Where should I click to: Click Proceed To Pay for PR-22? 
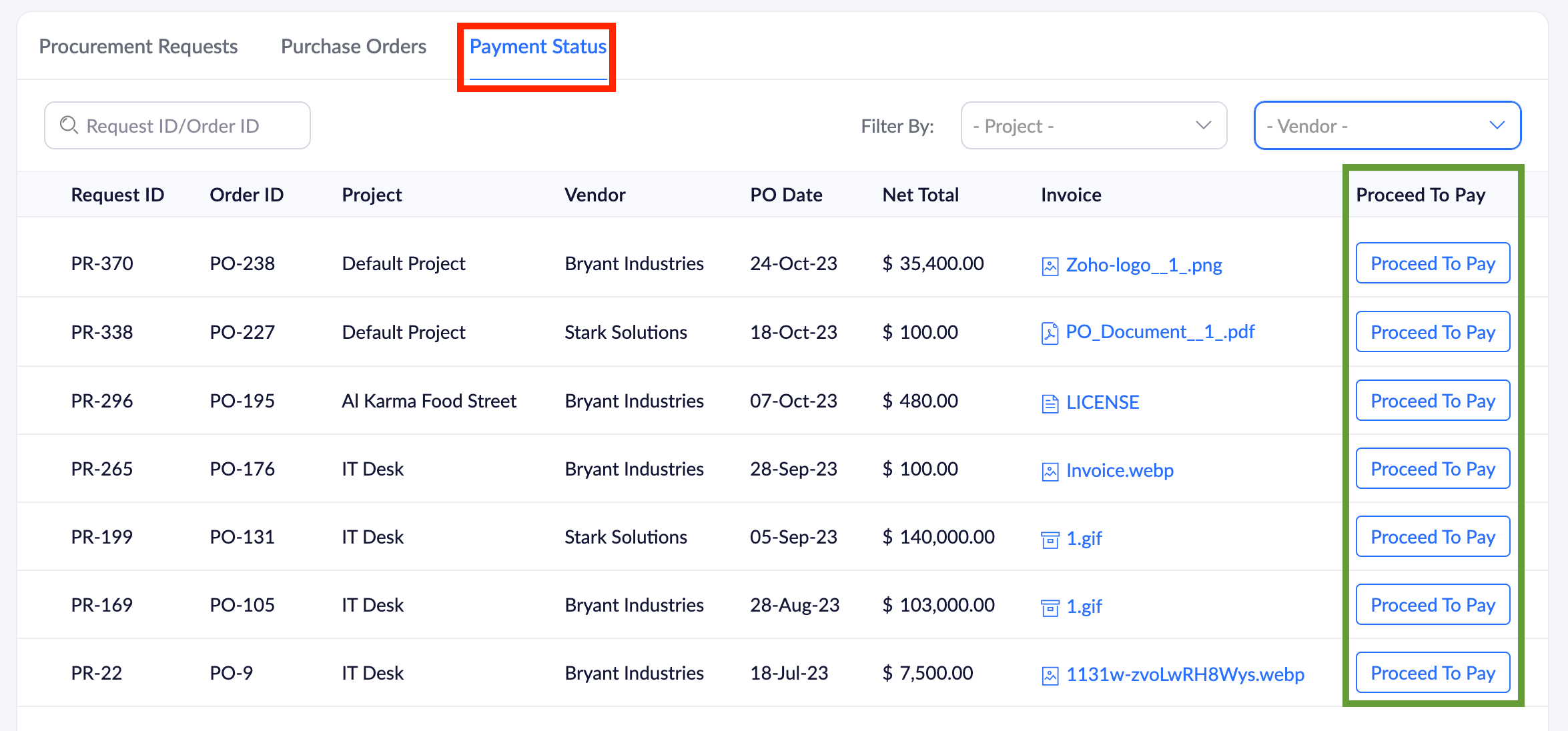tap(1432, 673)
